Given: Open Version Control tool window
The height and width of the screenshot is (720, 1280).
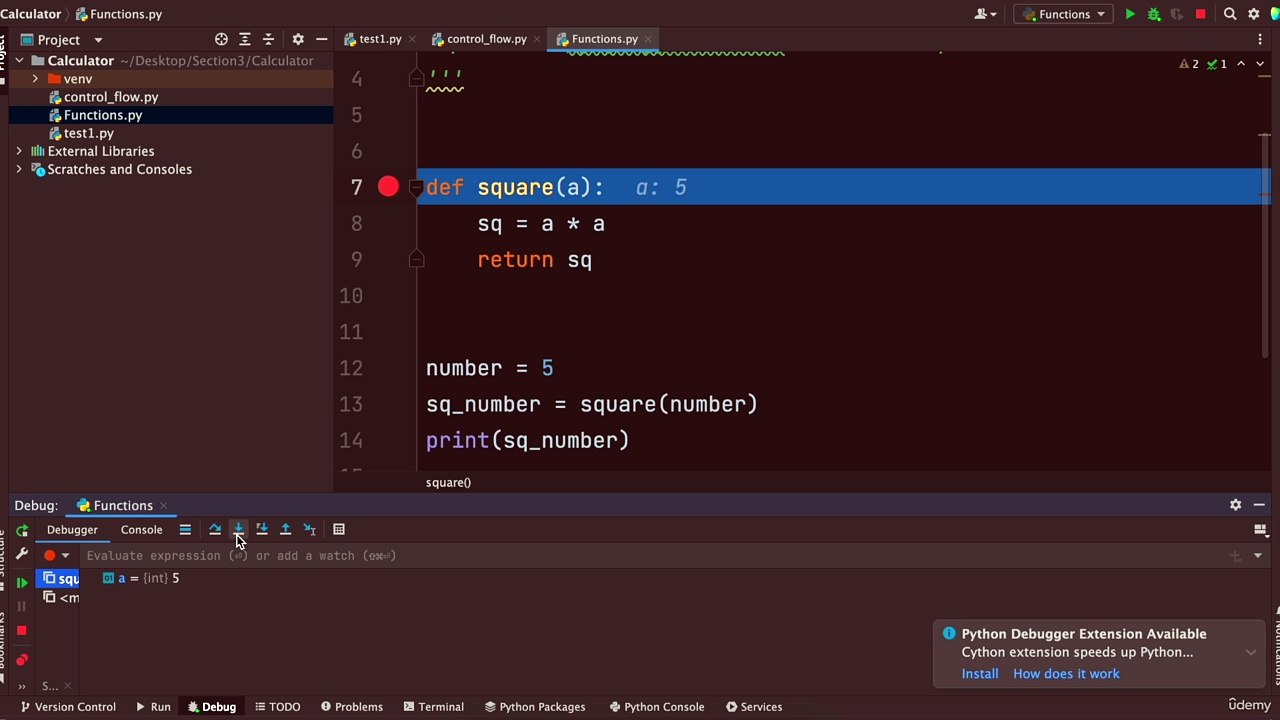Looking at the screenshot, I should [67, 707].
